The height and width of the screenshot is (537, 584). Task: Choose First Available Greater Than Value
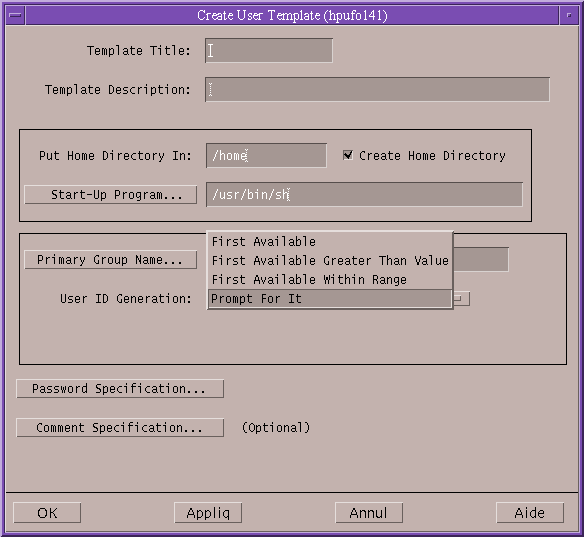point(330,261)
